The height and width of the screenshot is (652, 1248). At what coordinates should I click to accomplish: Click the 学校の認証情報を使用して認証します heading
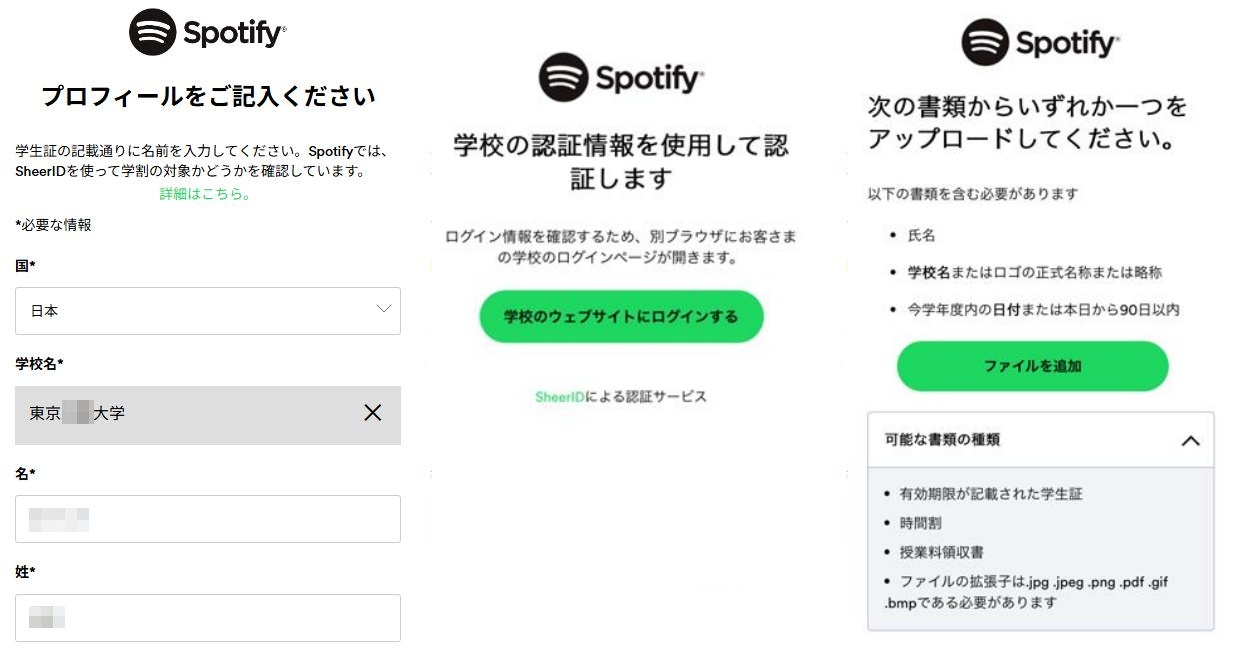point(621,162)
